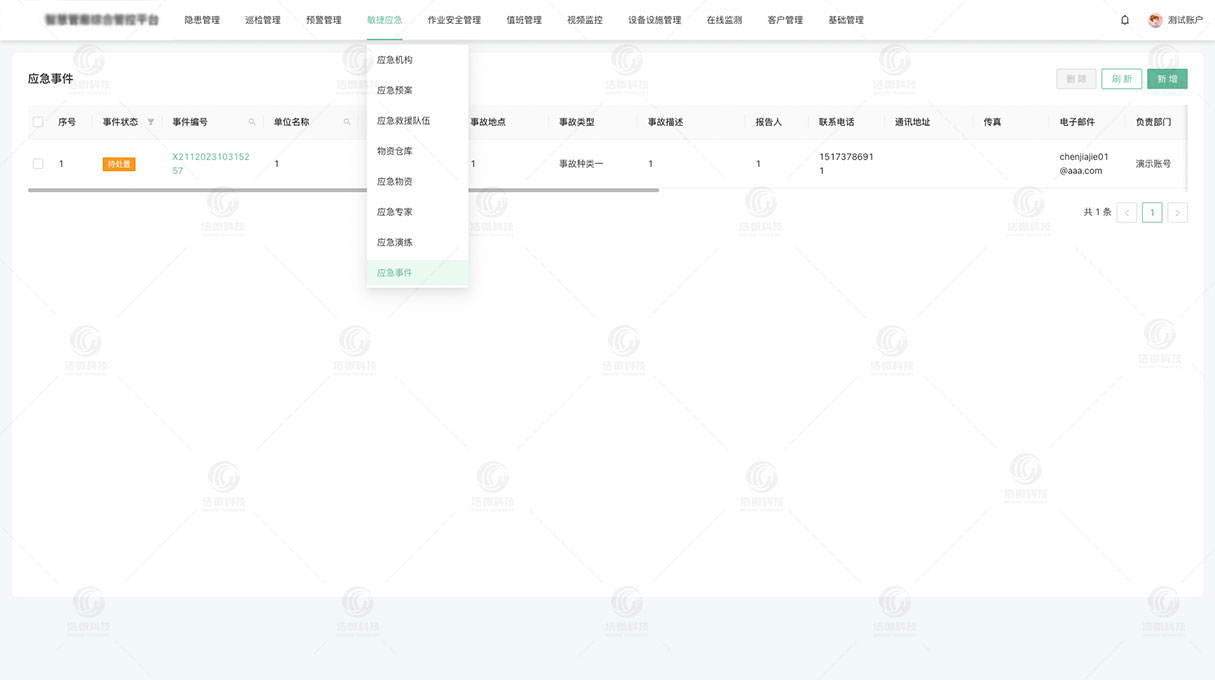Image resolution: width=1215 pixels, height=680 pixels.
Task: Tick the select-all checkbox in table header
Action: click(x=38, y=122)
